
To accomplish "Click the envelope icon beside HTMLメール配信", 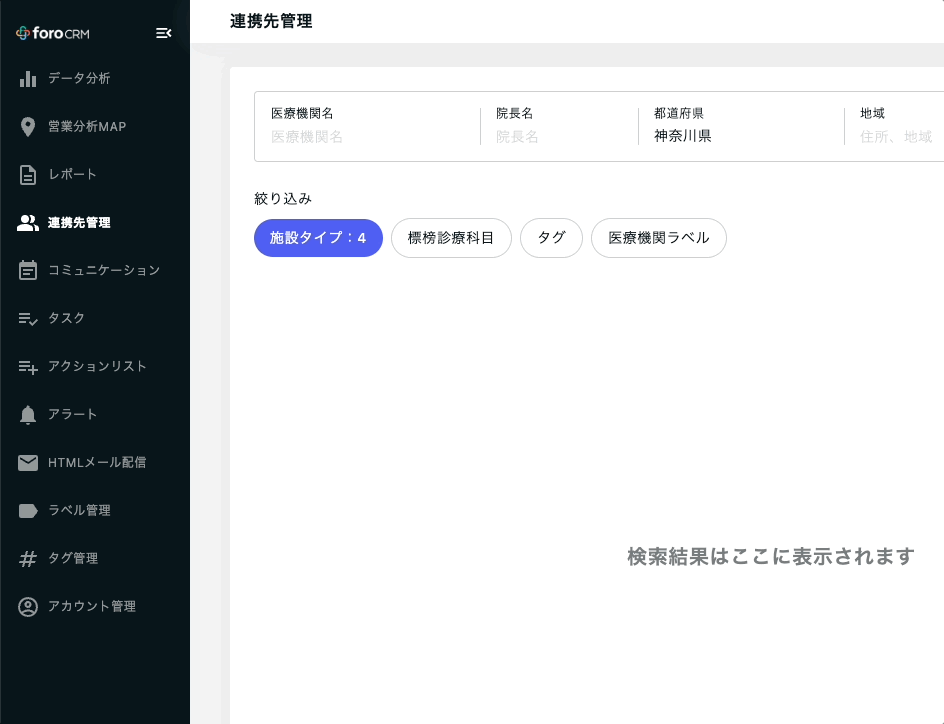I will [28, 462].
